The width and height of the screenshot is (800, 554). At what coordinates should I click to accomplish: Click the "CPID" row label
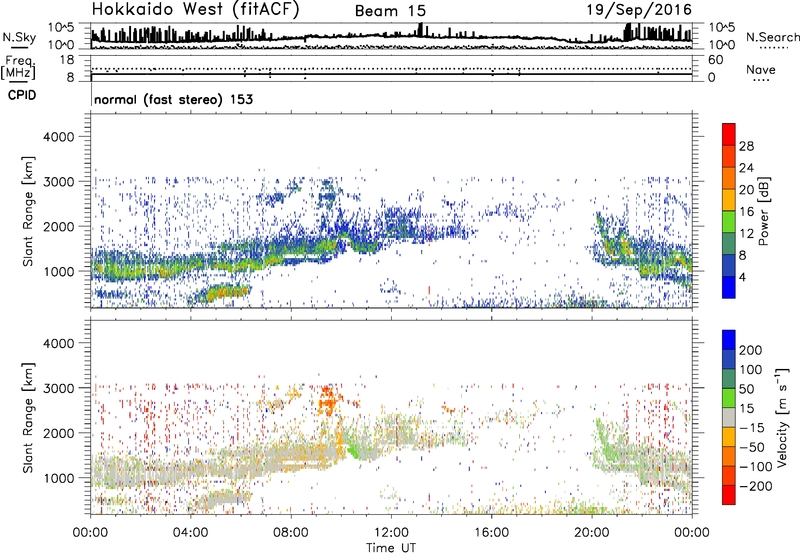[x=22, y=95]
